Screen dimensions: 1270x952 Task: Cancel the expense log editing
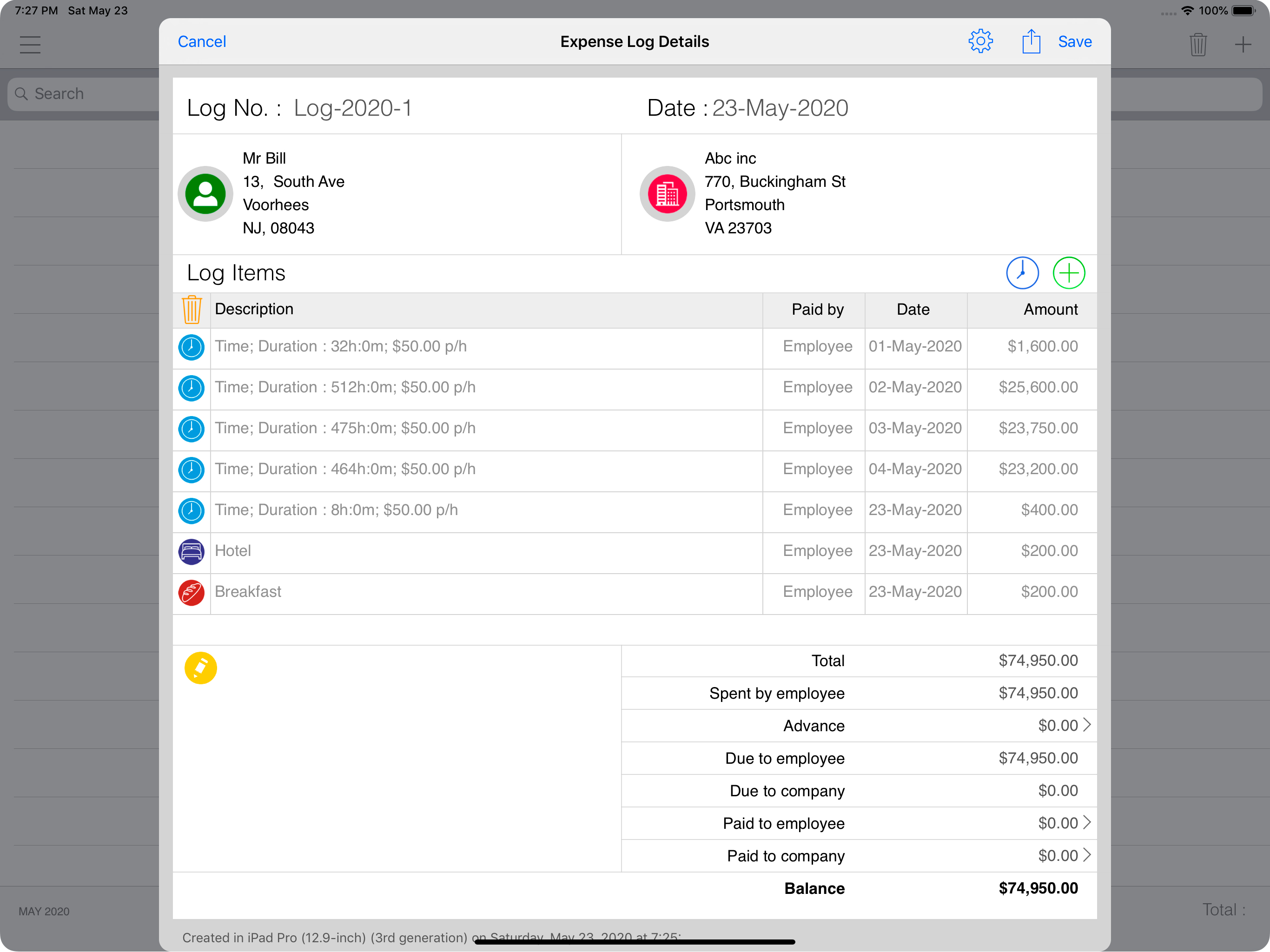coord(202,41)
